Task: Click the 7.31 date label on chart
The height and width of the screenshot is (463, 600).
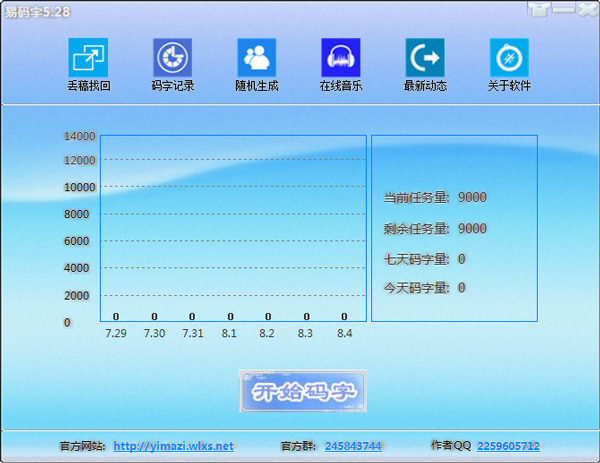Action: point(192,333)
